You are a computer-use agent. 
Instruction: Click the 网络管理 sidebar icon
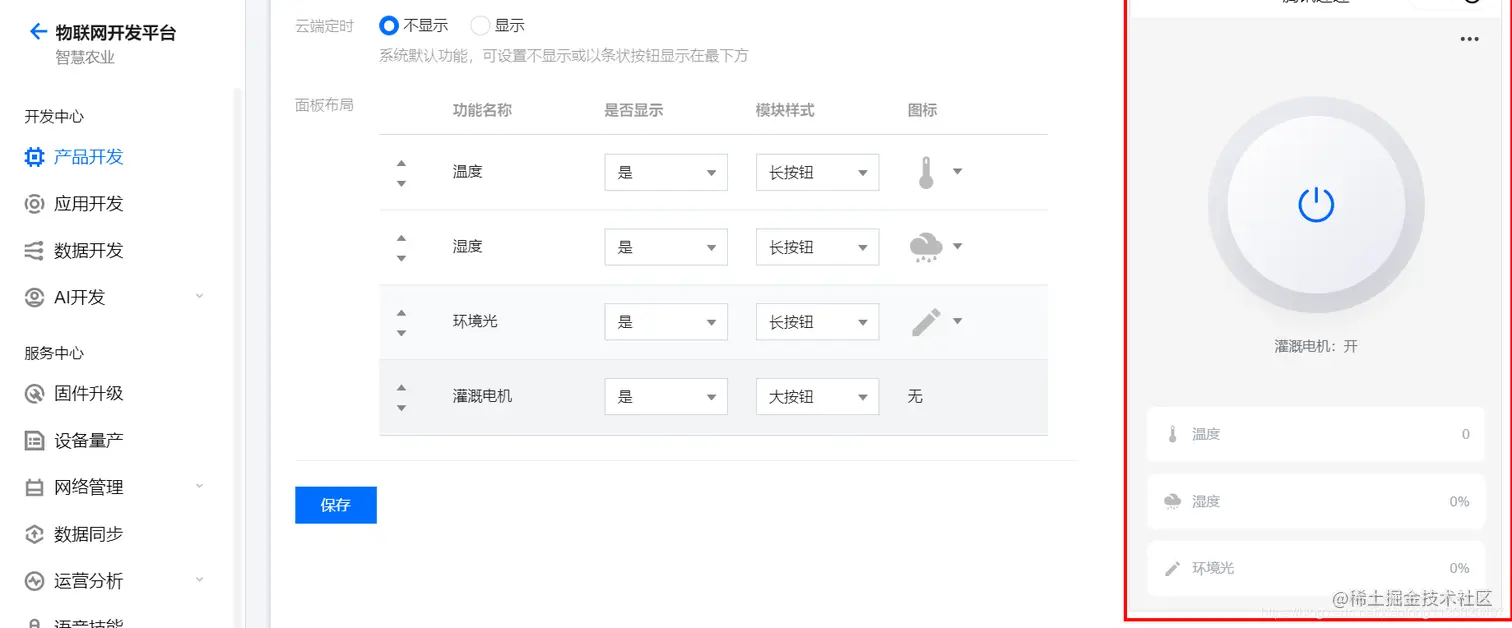(34, 488)
